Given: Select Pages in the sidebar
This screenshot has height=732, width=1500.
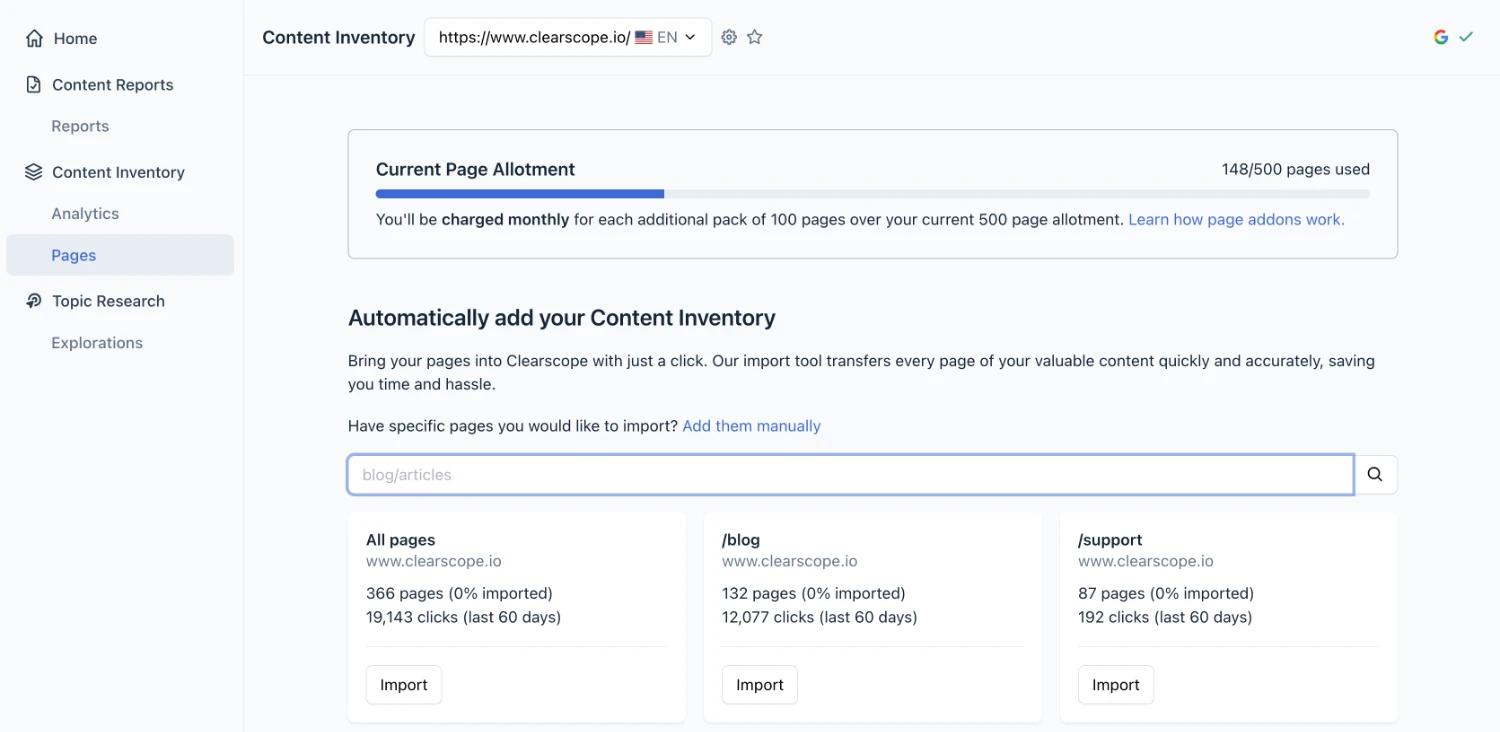Looking at the screenshot, I should pyautogui.click(x=120, y=255).
